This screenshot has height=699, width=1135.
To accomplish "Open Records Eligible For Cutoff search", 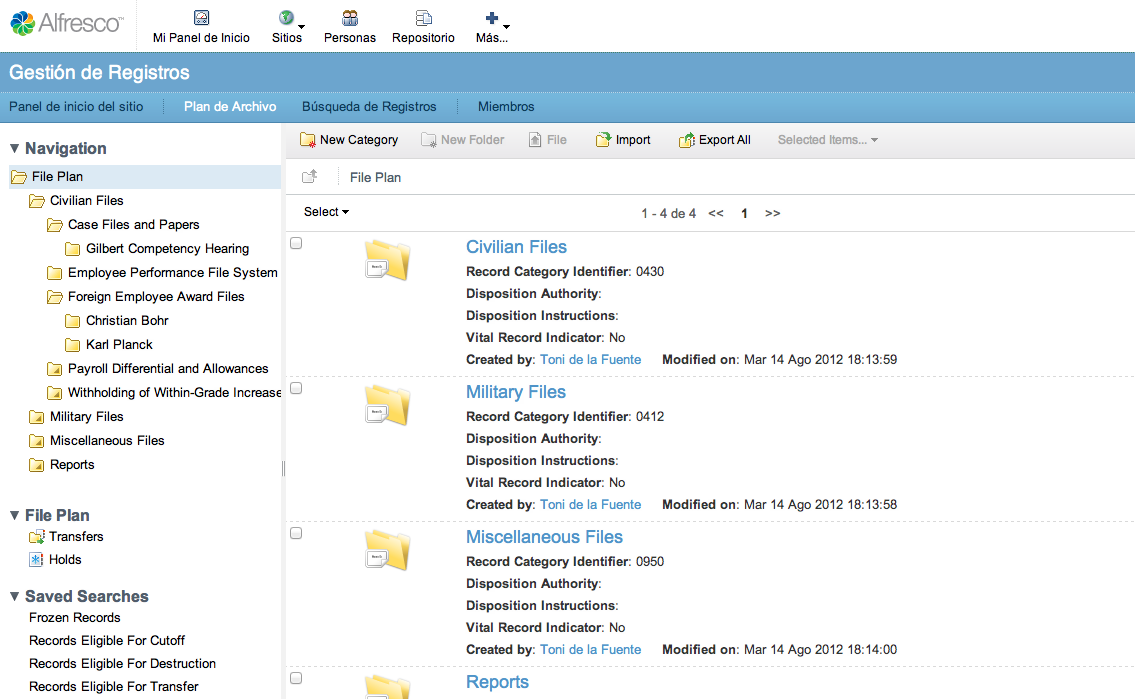I will 107,640.
